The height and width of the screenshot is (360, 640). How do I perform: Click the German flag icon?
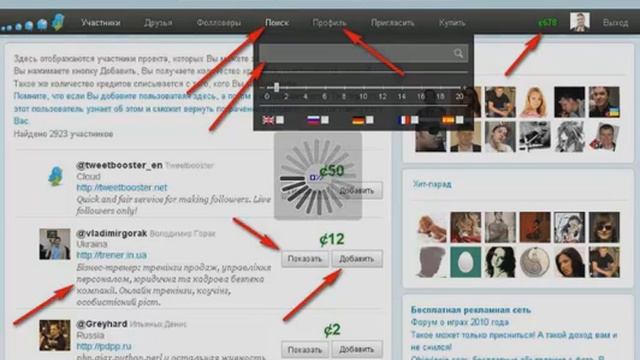click(358, 120)
